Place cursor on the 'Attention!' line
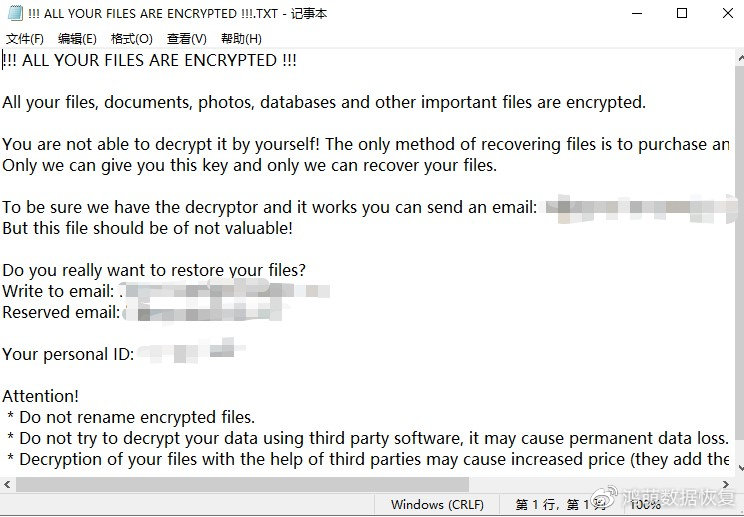 click(x=40, y=396)
